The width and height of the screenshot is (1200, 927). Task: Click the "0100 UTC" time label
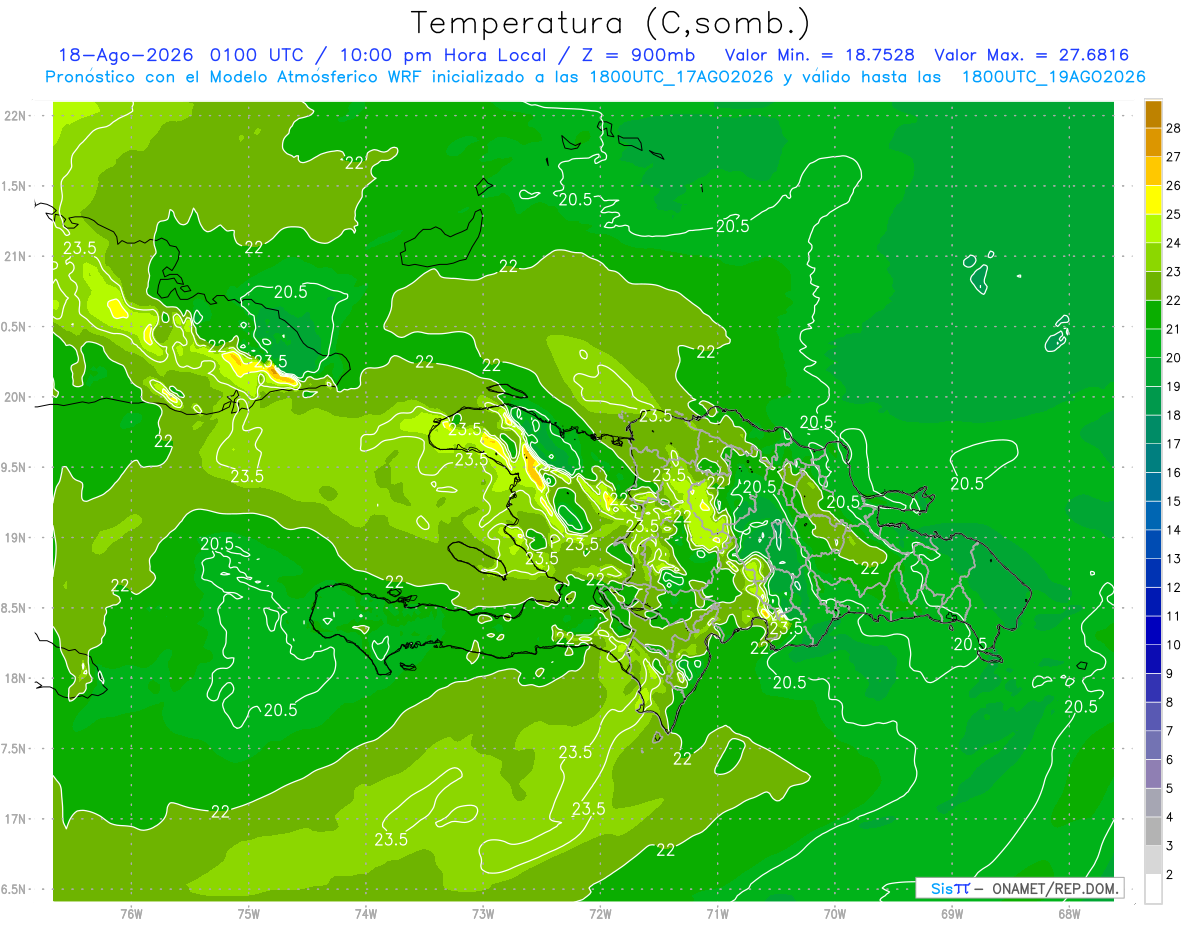point(256,55)
